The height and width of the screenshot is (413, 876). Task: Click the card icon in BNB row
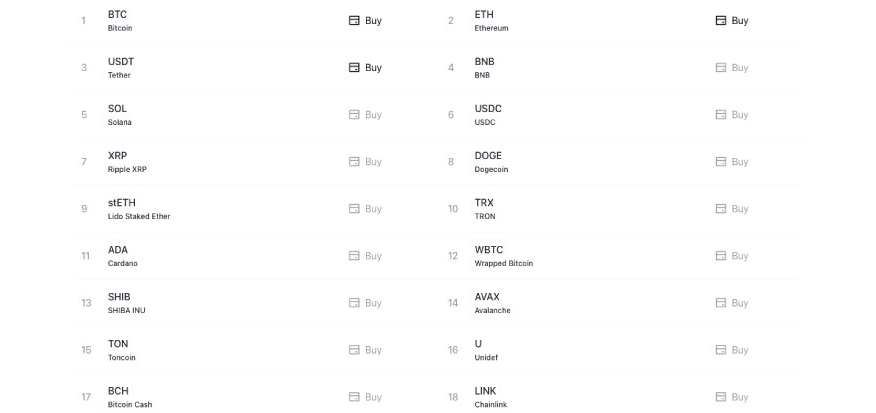tap(720, 68)
